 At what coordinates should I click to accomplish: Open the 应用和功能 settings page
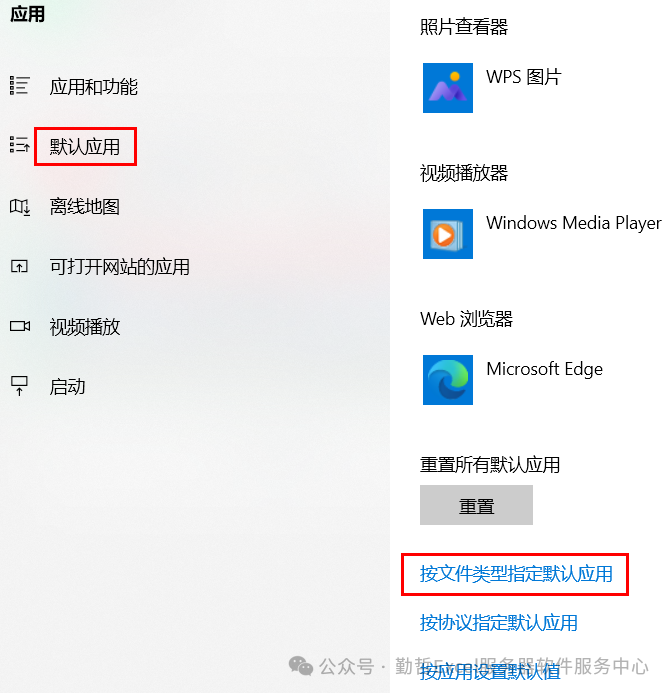point(93,86)
